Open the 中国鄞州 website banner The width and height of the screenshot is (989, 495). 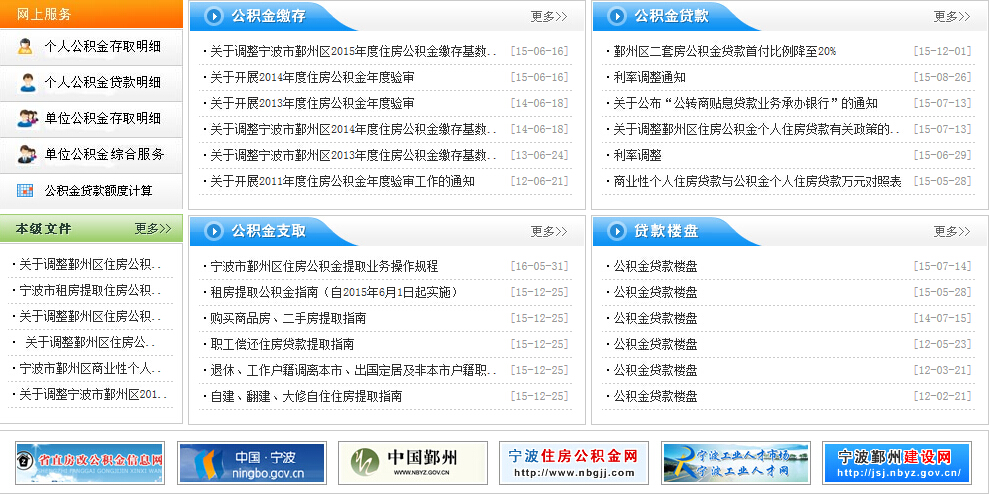pos(413,463)
